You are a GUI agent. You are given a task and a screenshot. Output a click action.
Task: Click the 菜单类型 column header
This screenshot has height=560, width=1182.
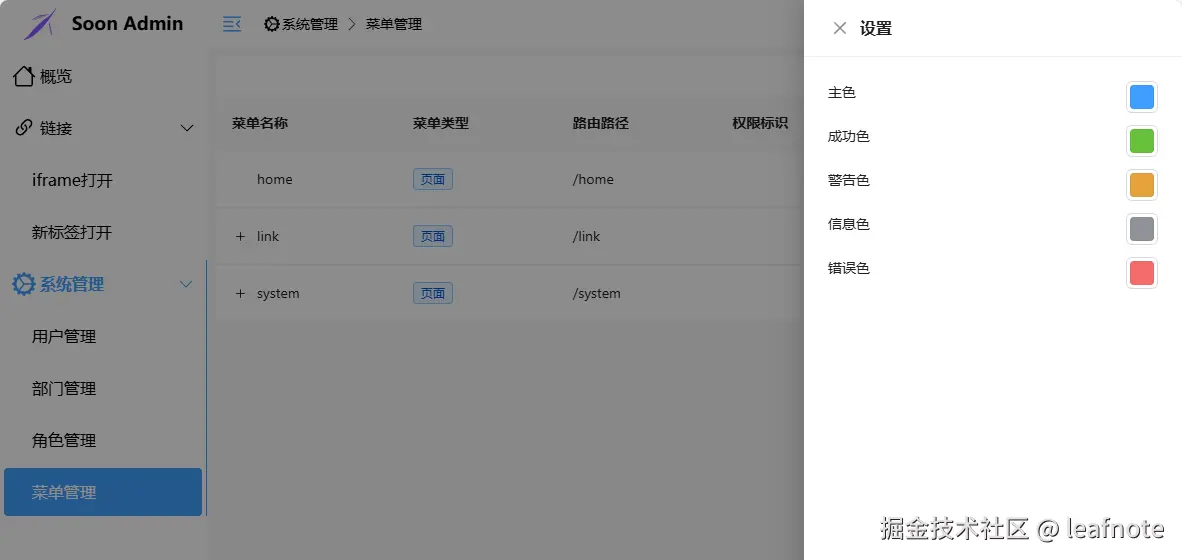(x=441, y=123)
